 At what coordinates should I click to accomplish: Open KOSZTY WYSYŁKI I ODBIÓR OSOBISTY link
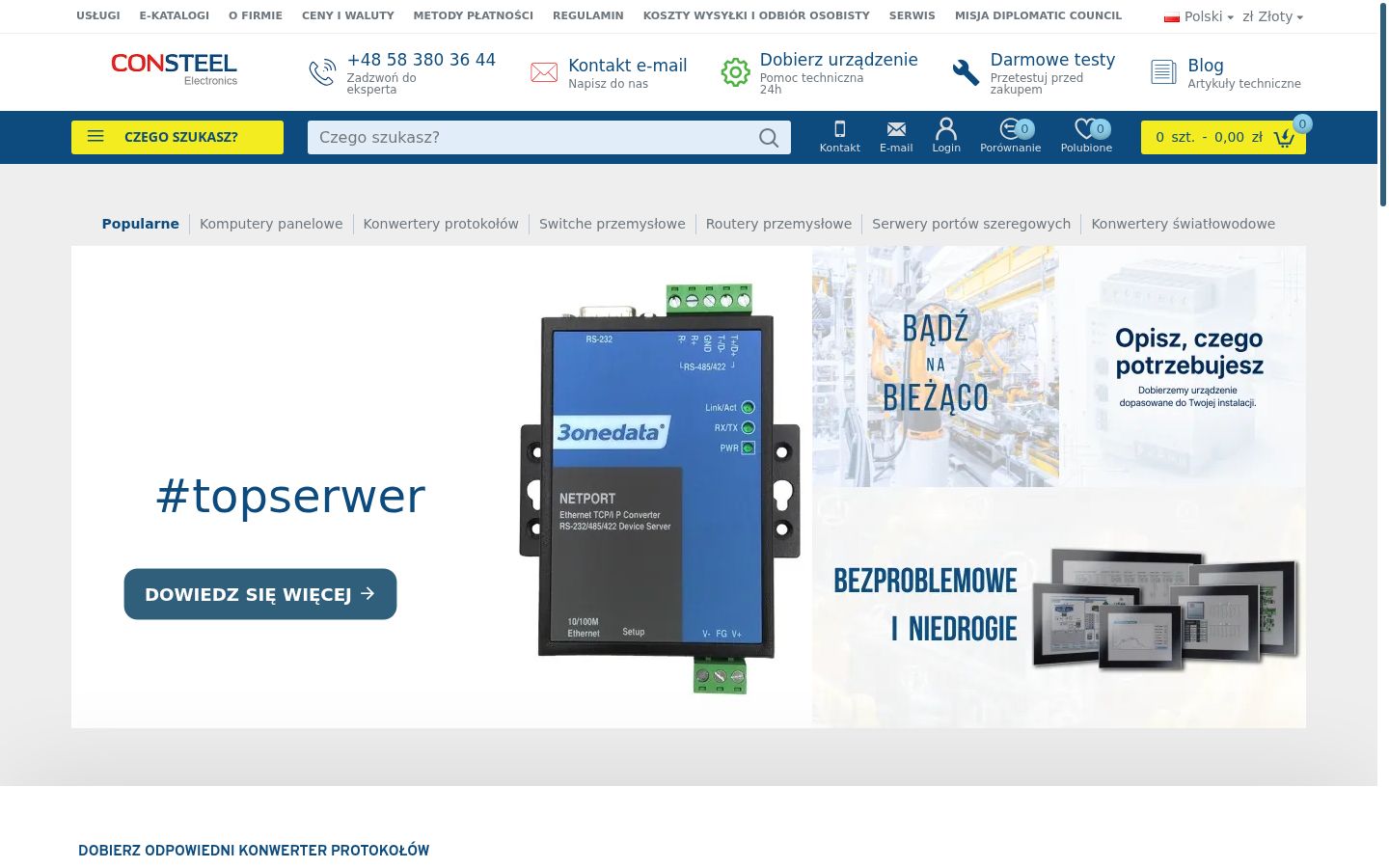point(756,15)
